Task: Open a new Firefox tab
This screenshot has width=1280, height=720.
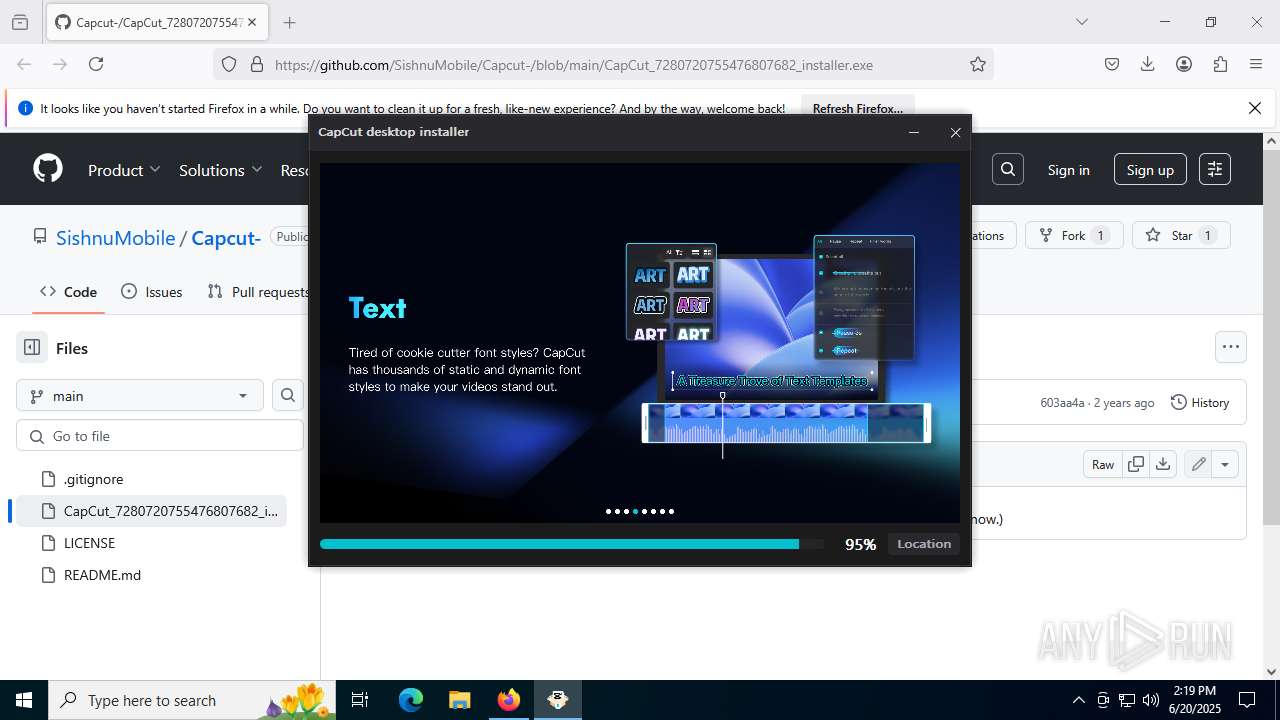Action: click(290, 22)
